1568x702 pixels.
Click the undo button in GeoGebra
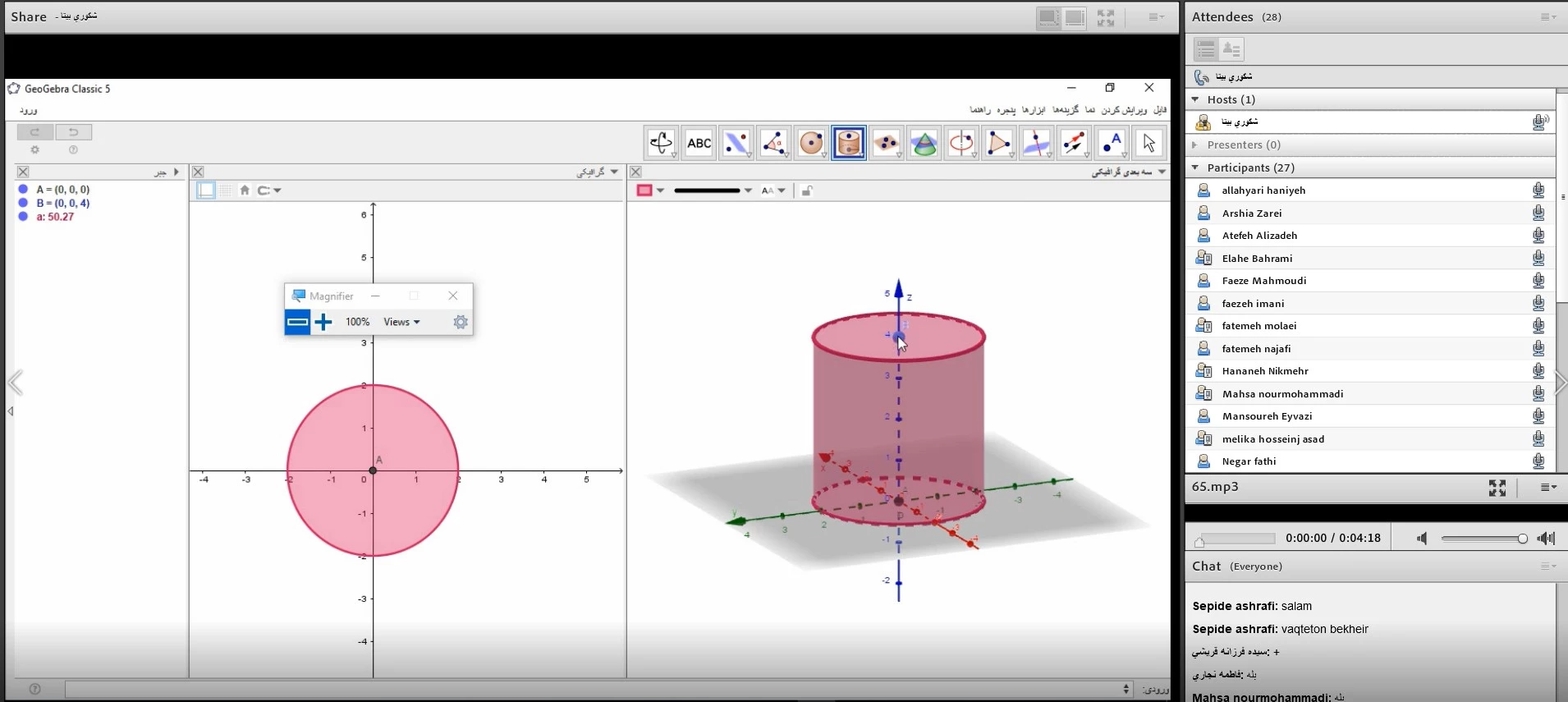click(73, 132)
